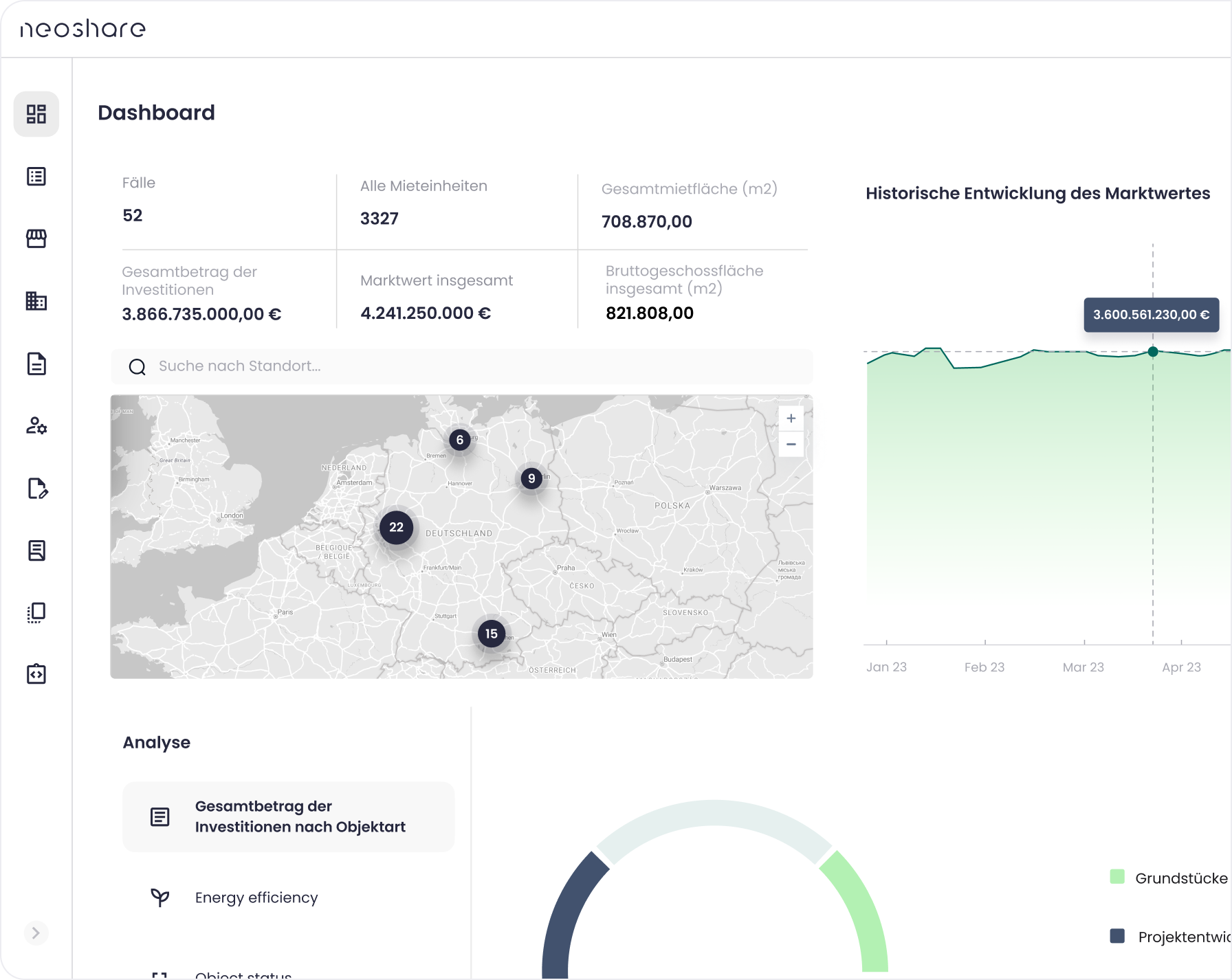Open the marketplace storefront icon

pos(36,238)
